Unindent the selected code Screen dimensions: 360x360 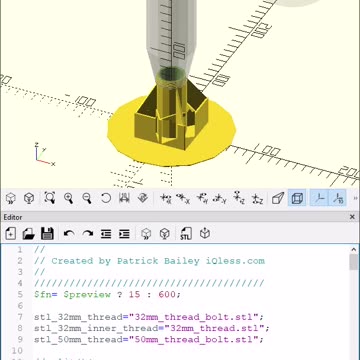click(x=106, y=234)
